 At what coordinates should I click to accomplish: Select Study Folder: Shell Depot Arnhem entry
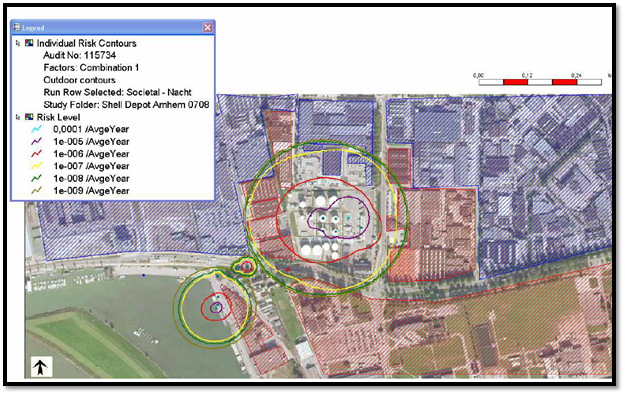(126, 105)
